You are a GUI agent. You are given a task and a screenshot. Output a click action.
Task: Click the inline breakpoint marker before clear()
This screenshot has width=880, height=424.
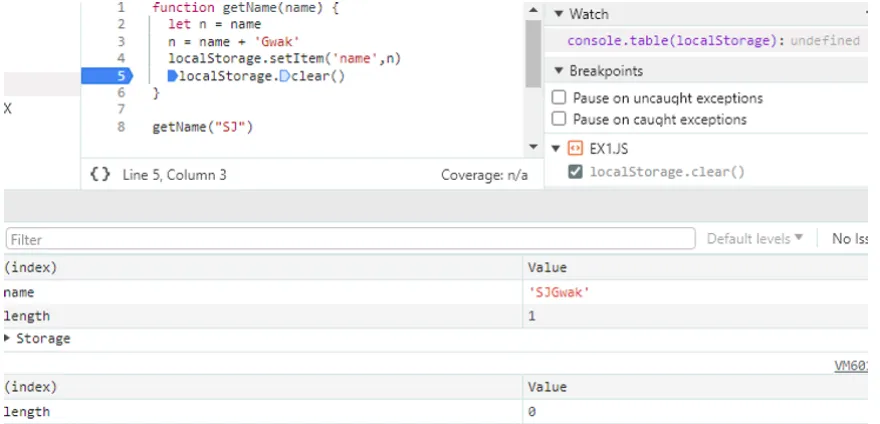[x=285, y=76]
